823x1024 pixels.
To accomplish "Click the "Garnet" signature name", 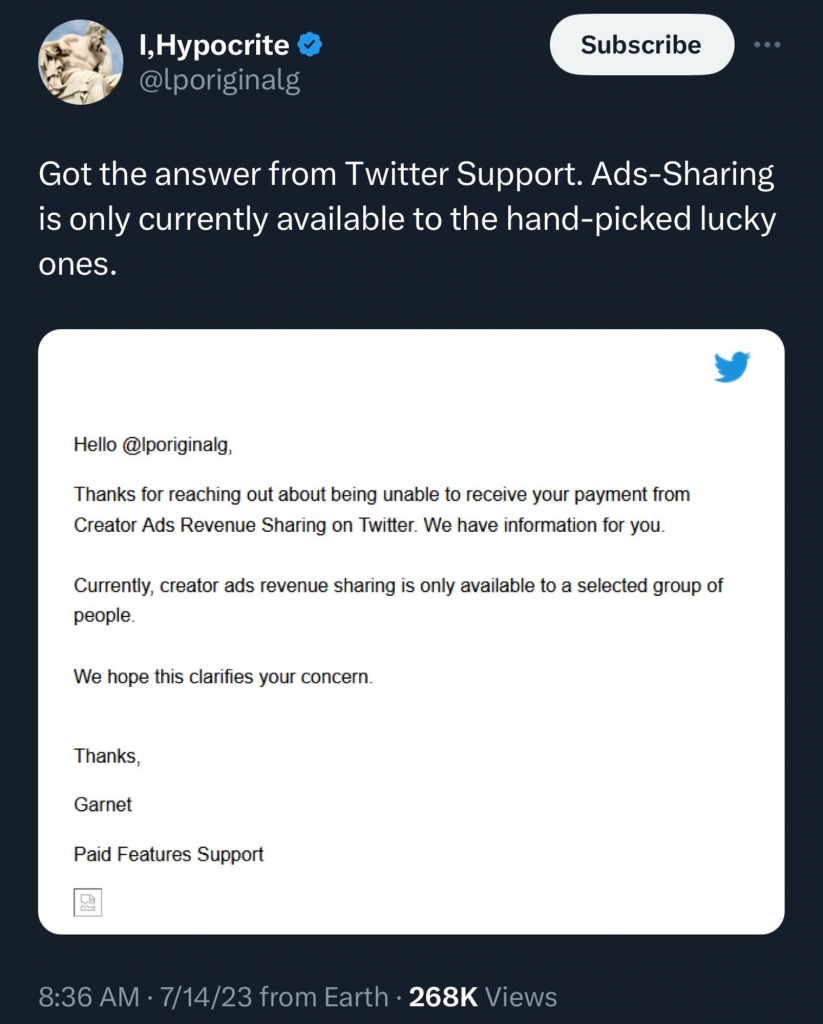I will [x=103, y=805].
